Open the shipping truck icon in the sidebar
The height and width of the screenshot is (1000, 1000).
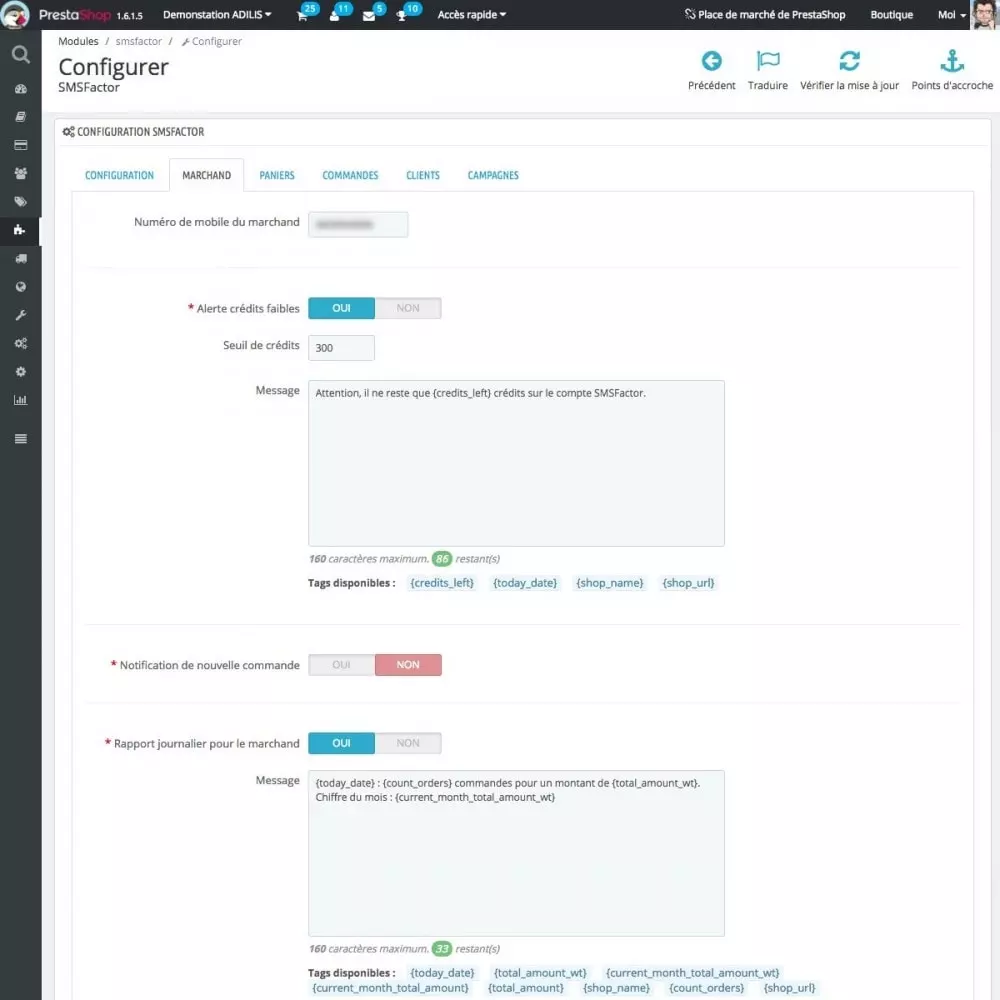(20, 259)
